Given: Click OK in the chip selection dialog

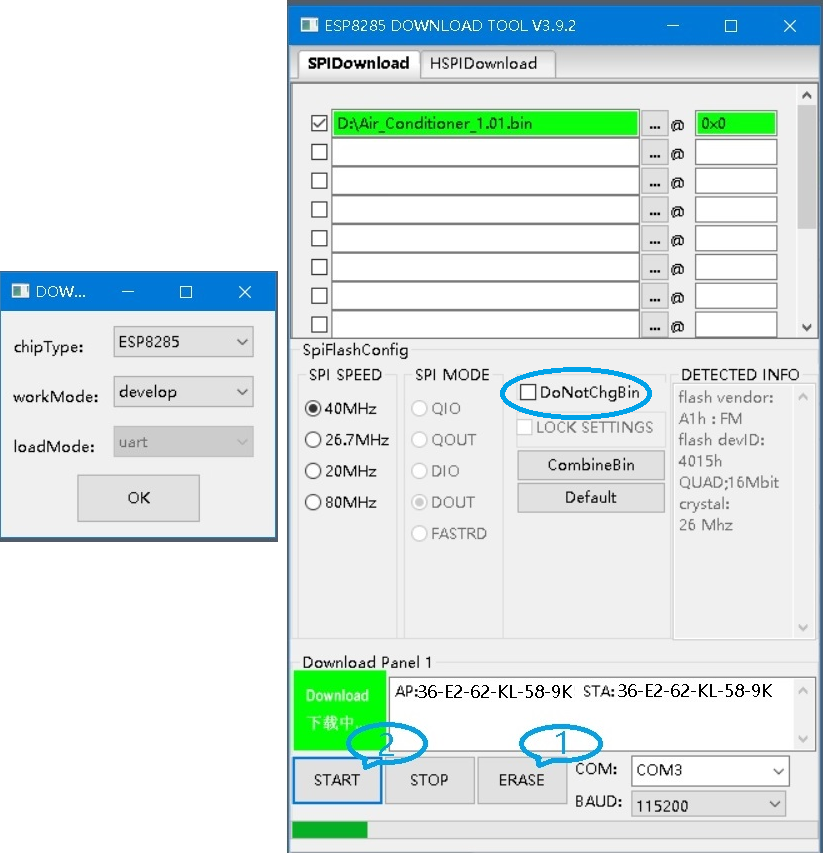Looking at the screenshot, I should tap(139, 498).
